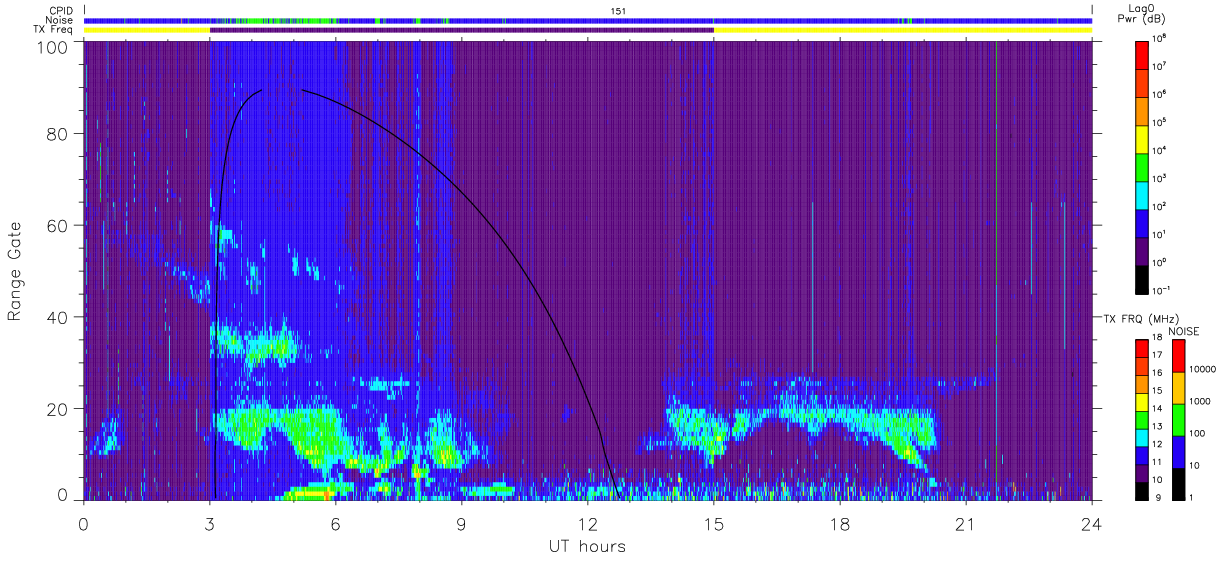Select the orange segment of the NOISE colorbar
This screenshot has height=567, width=1228.
tap(1178, 388)
